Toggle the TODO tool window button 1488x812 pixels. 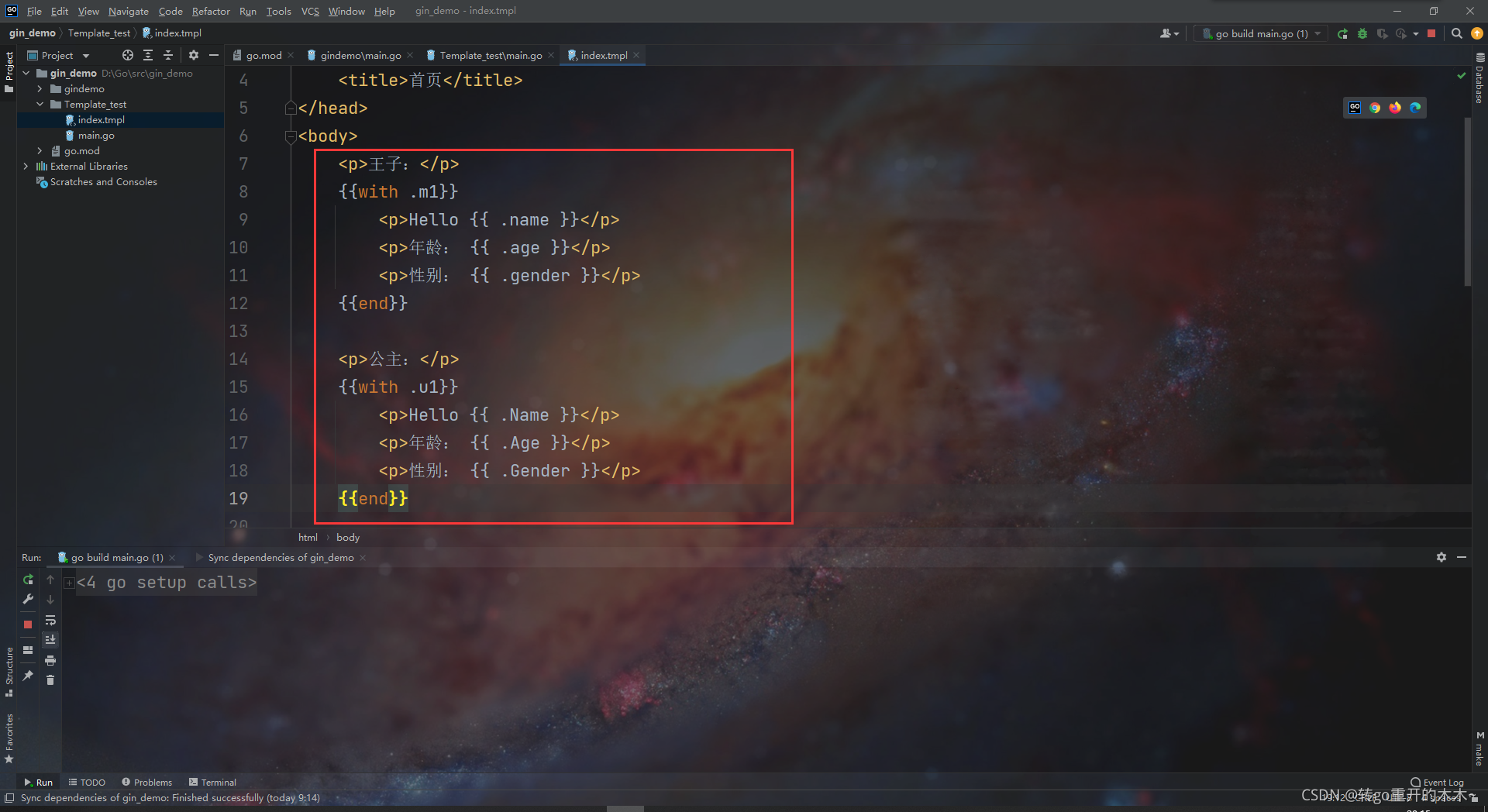[87, 782]
